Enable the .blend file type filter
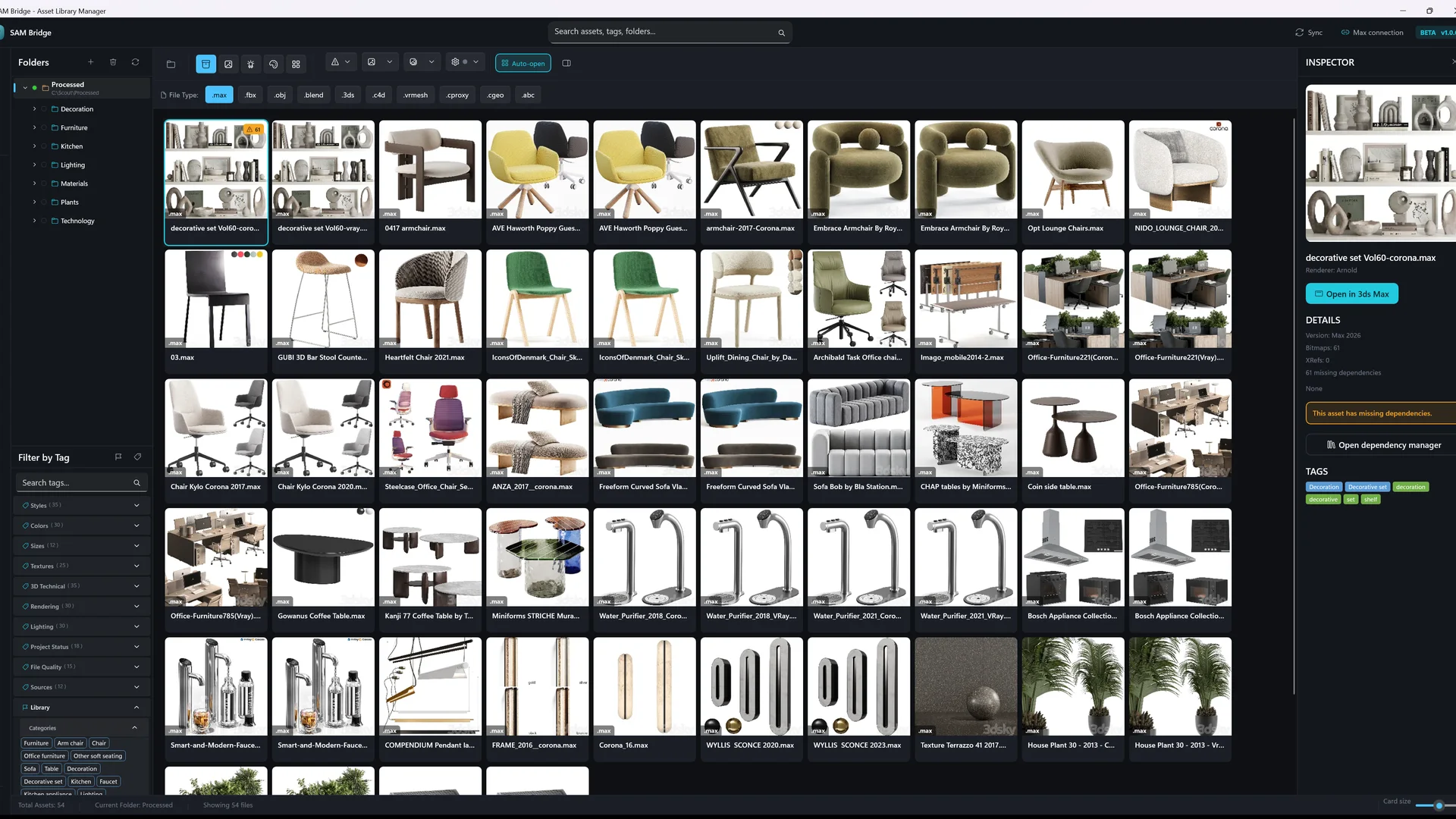This screenshot has height=819, width=1456. coord(313,95)
